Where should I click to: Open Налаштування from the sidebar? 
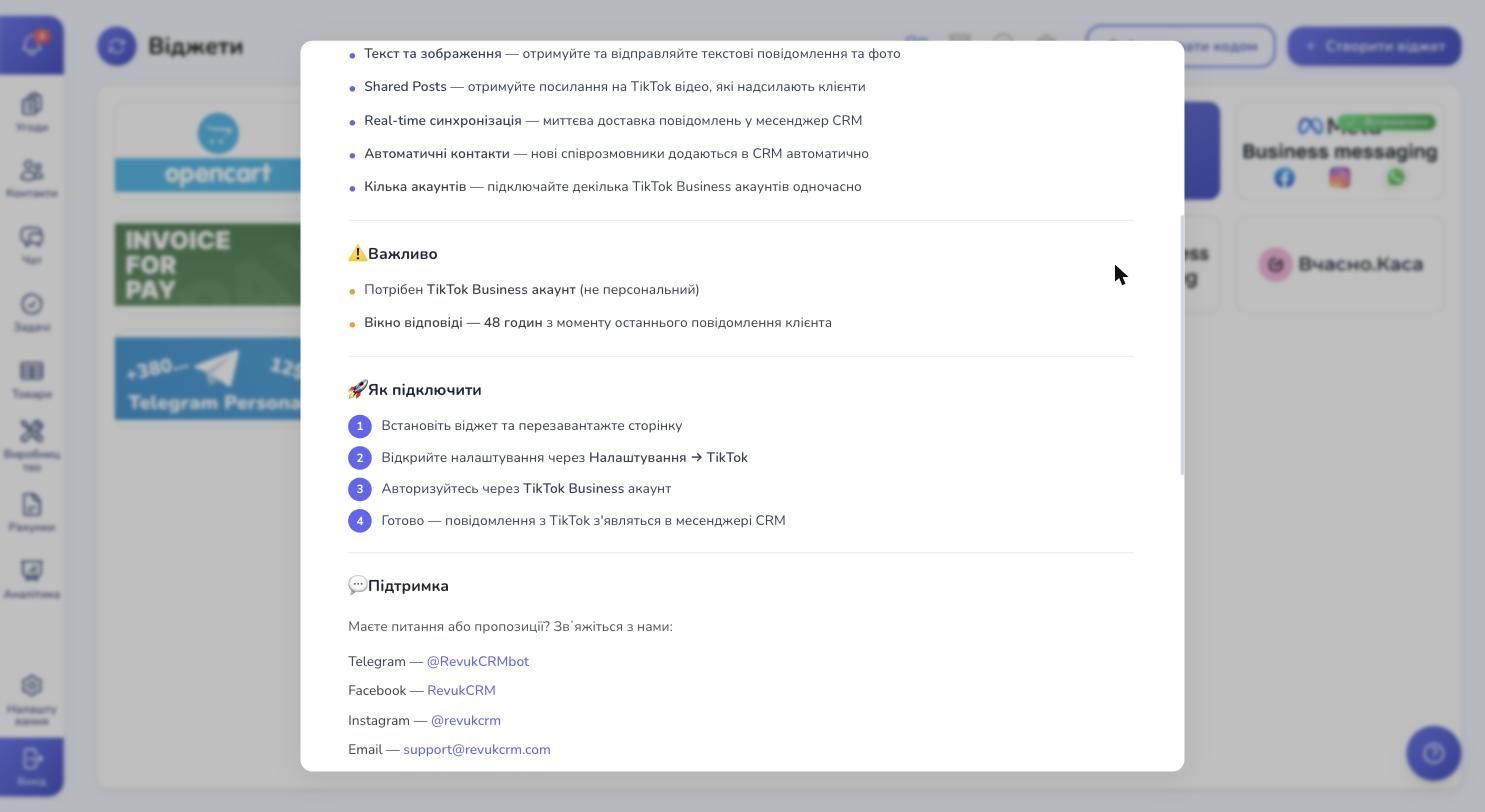point(31,699)
